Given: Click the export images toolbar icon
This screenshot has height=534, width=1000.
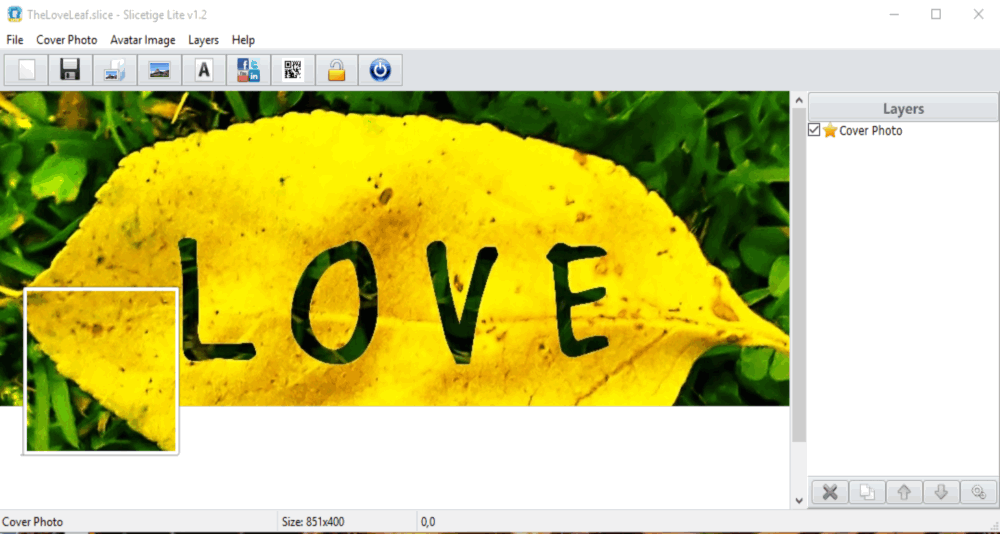Looking at the screenshot, I should pyautogui.click(x=115, y=70).
